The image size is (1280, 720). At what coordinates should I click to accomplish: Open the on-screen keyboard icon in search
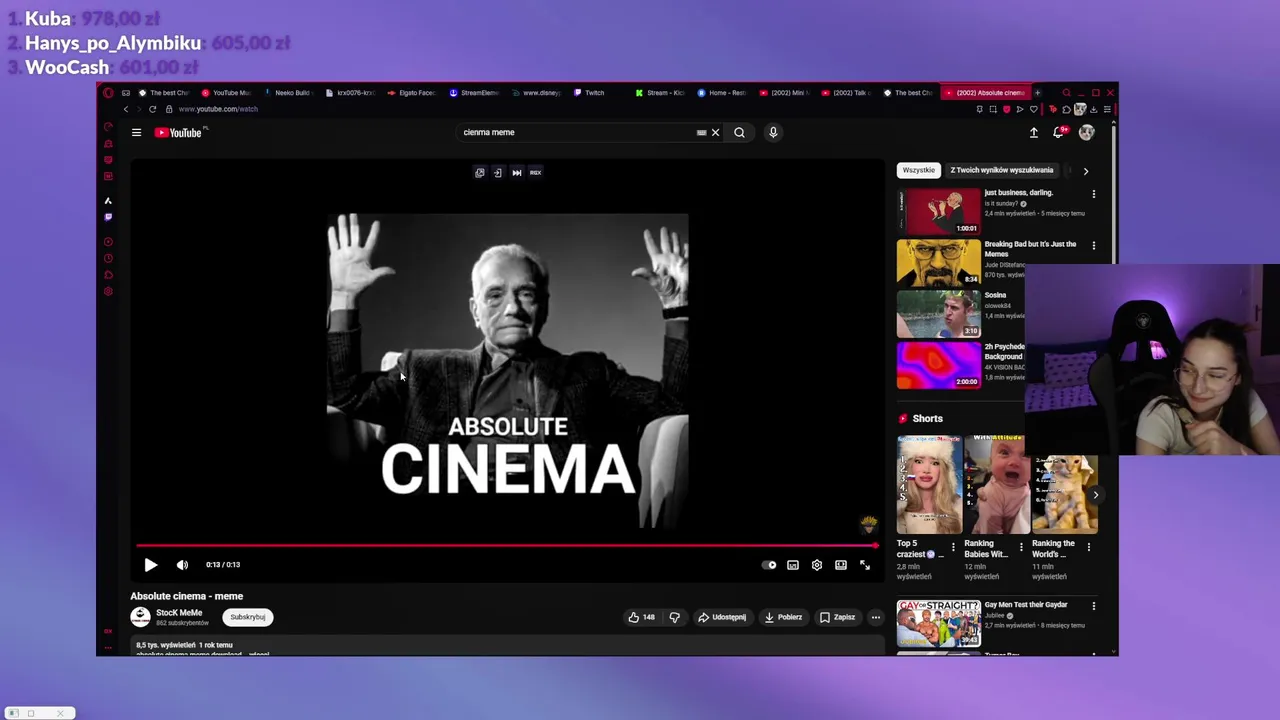(x=701, y=132)
